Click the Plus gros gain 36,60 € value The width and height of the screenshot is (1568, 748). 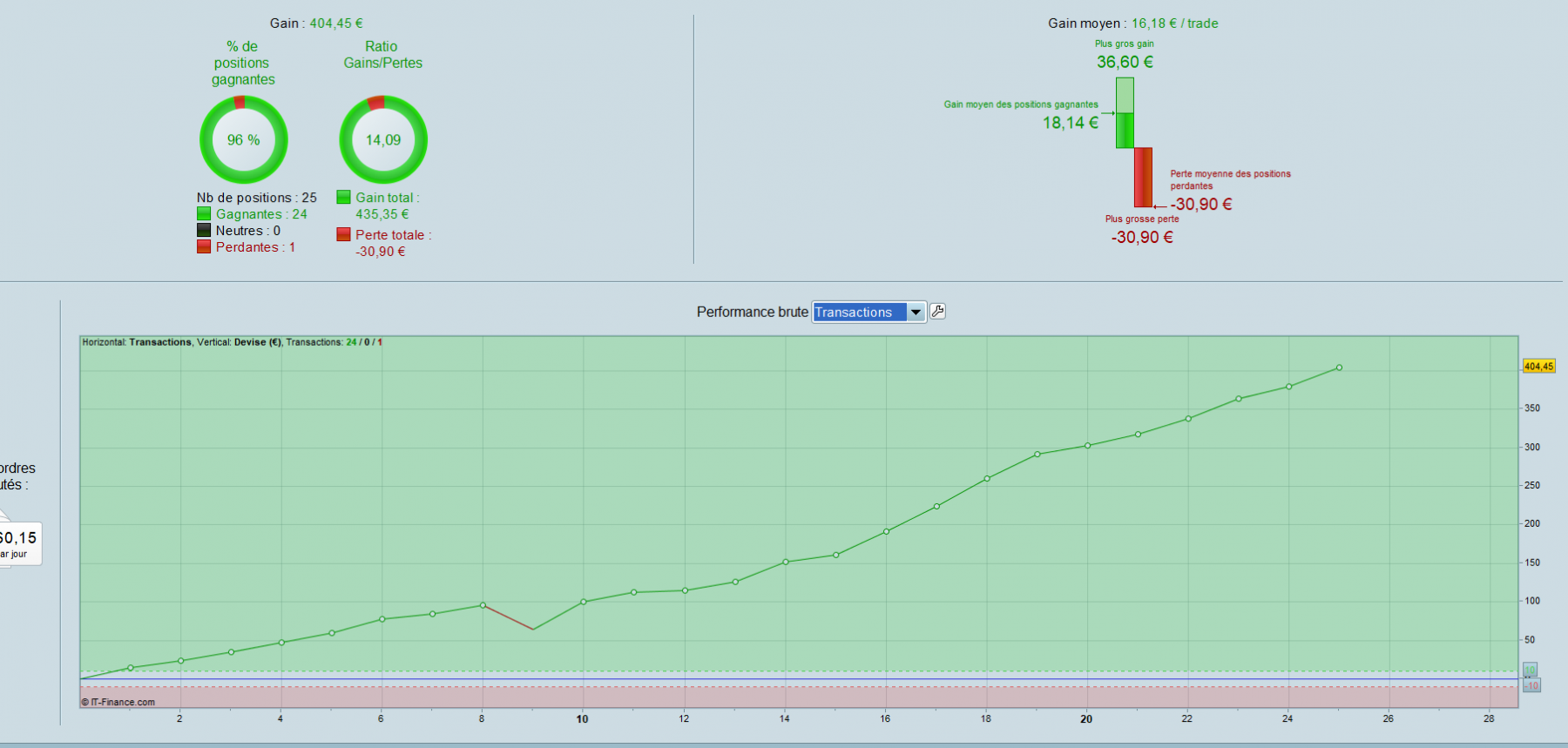(x=1125, y=62)
